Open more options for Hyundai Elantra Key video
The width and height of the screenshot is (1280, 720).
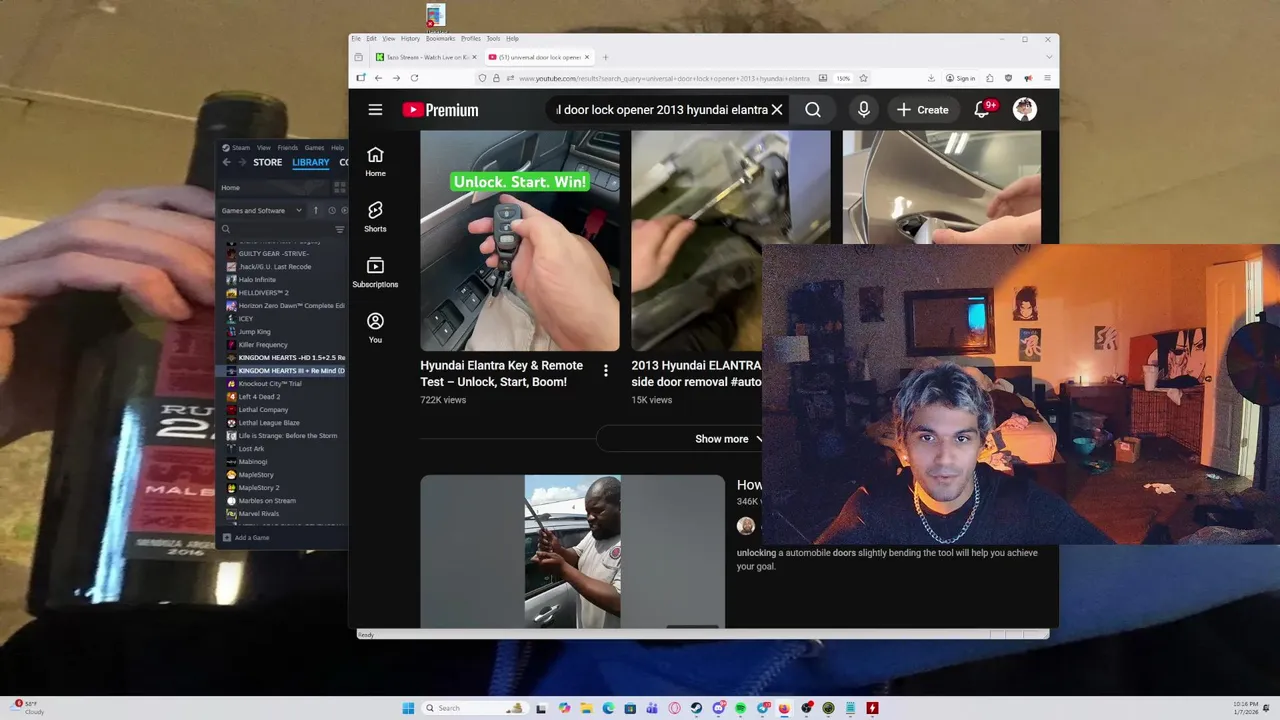pos(605,371)
